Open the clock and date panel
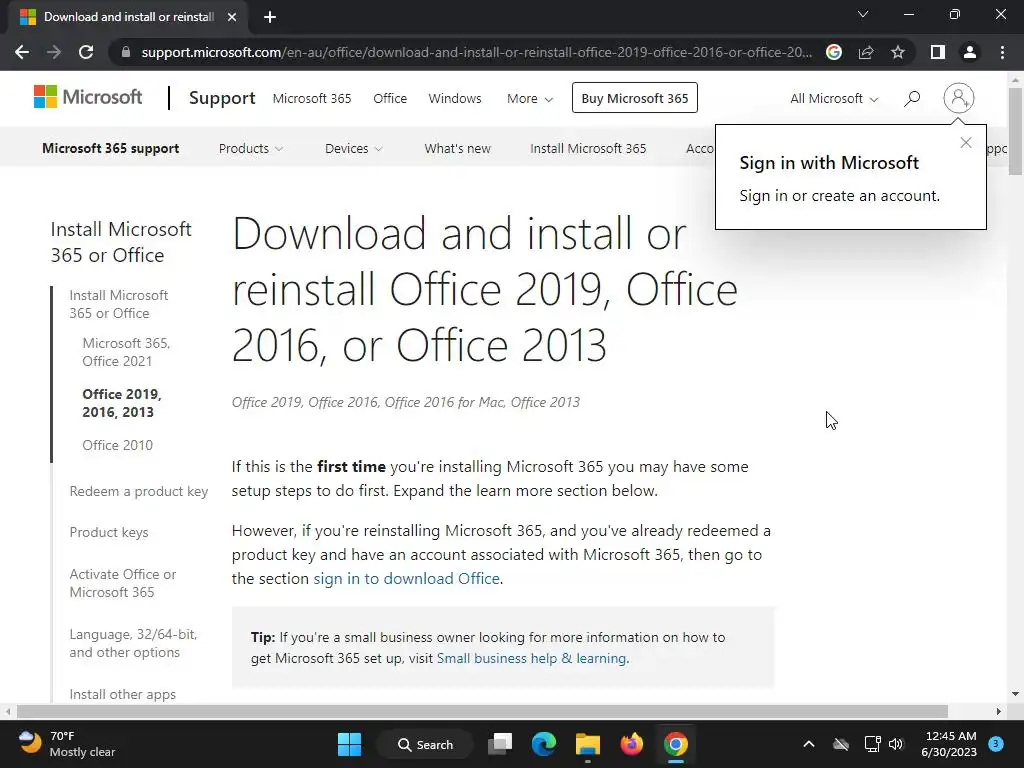Viewport: 1024px width, 768px height. [x=948, y=744]
